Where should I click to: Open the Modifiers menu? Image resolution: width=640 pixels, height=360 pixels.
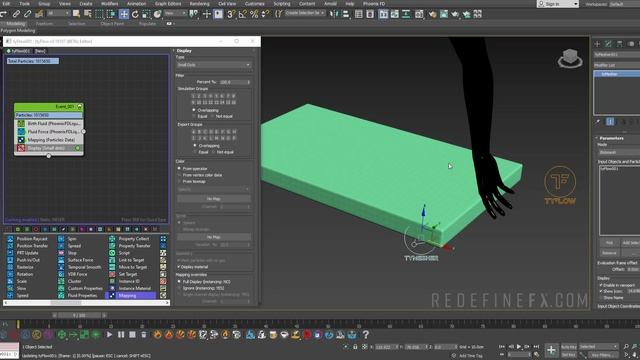[109, 4]
